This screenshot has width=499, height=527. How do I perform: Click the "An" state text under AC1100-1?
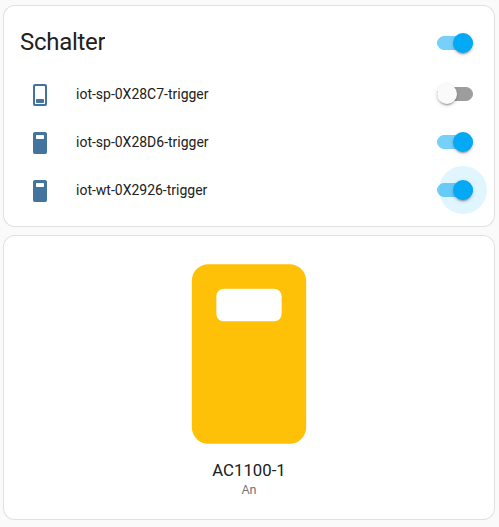coord(249,490)
